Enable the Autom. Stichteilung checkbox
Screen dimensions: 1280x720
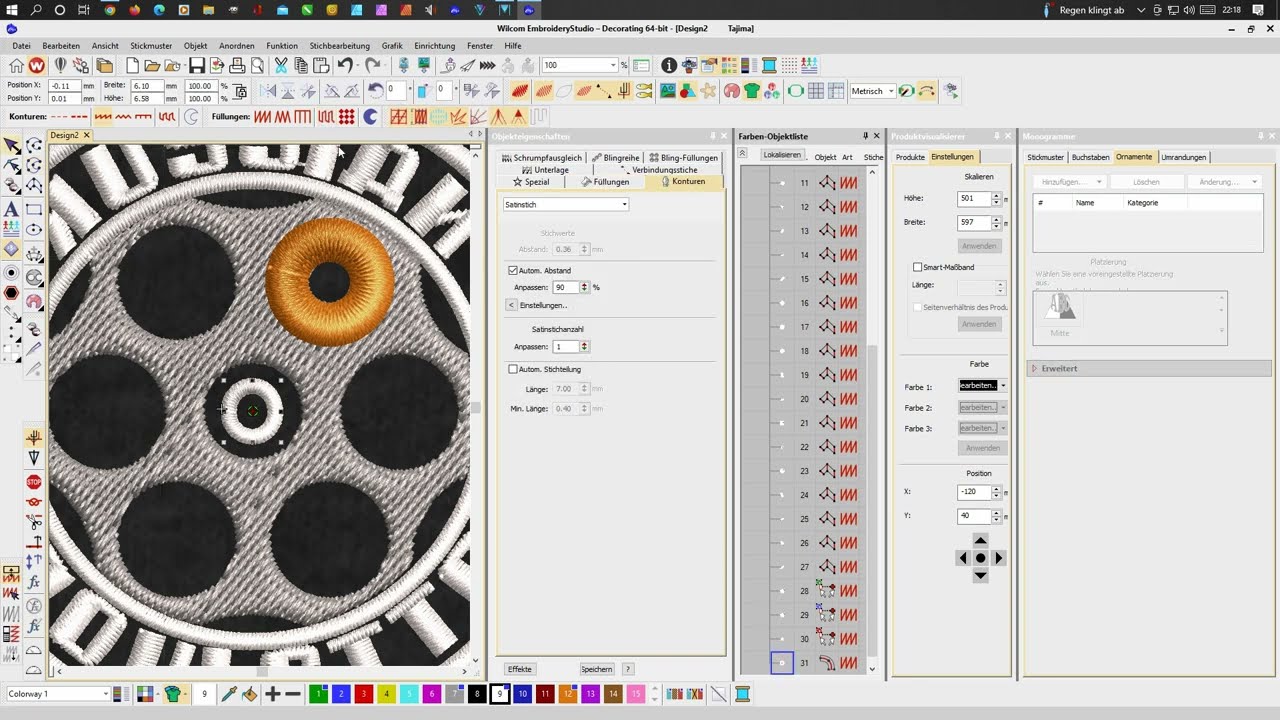click(513, 369)
